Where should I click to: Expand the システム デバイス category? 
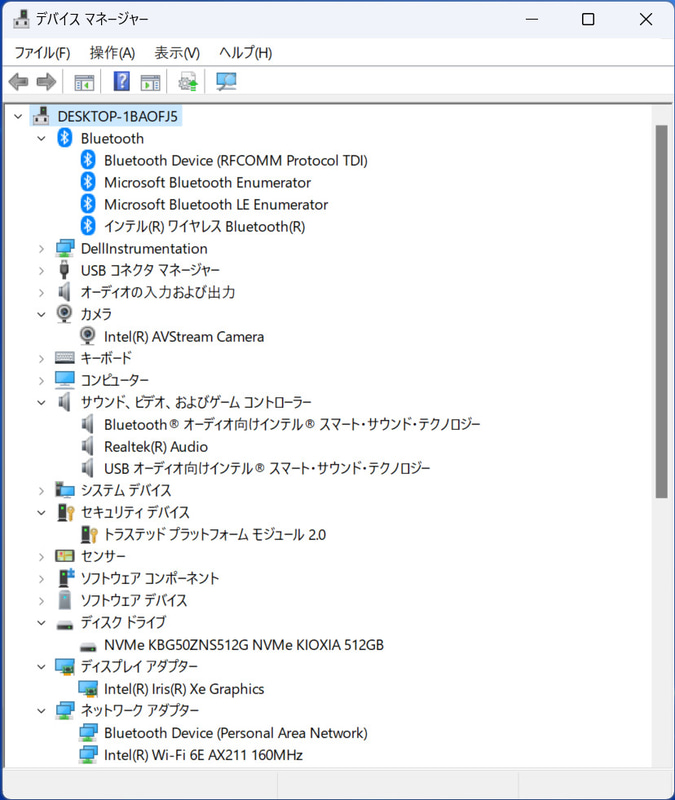point(41,491)
